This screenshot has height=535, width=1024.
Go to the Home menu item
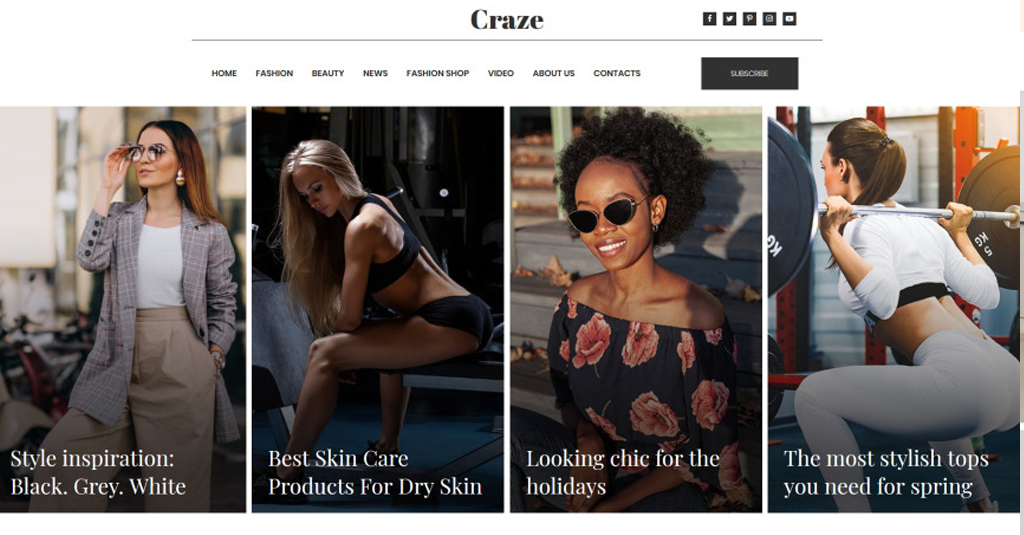point(224,73)
